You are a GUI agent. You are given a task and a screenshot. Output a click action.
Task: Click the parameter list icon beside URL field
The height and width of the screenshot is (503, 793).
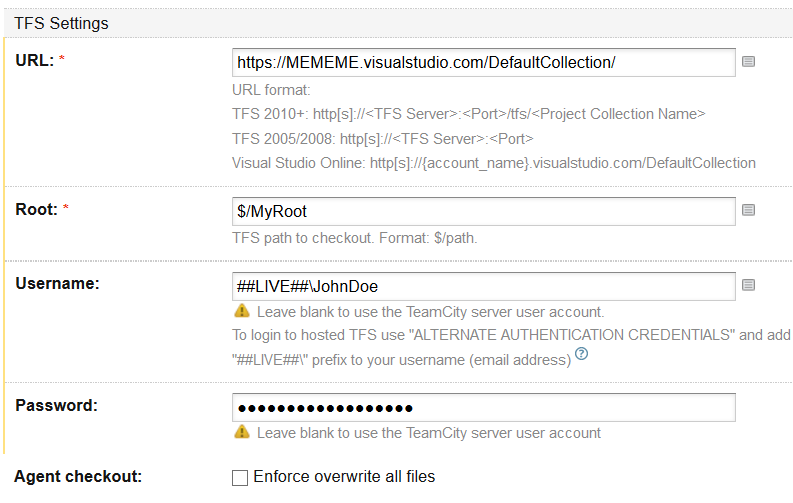coord(748,62)
